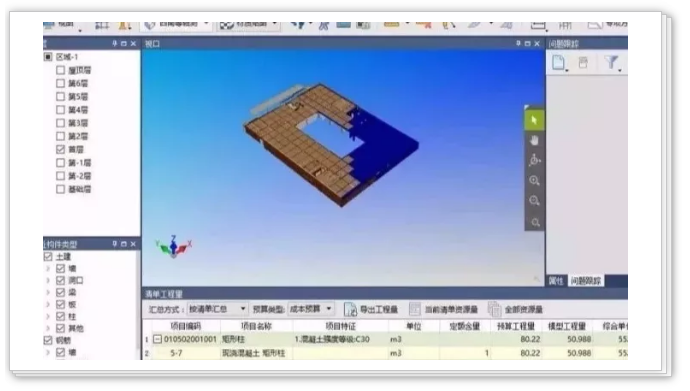Switch to the 属性 tab
The height and width of the screenshot is (391, 690).
[556, 281]
